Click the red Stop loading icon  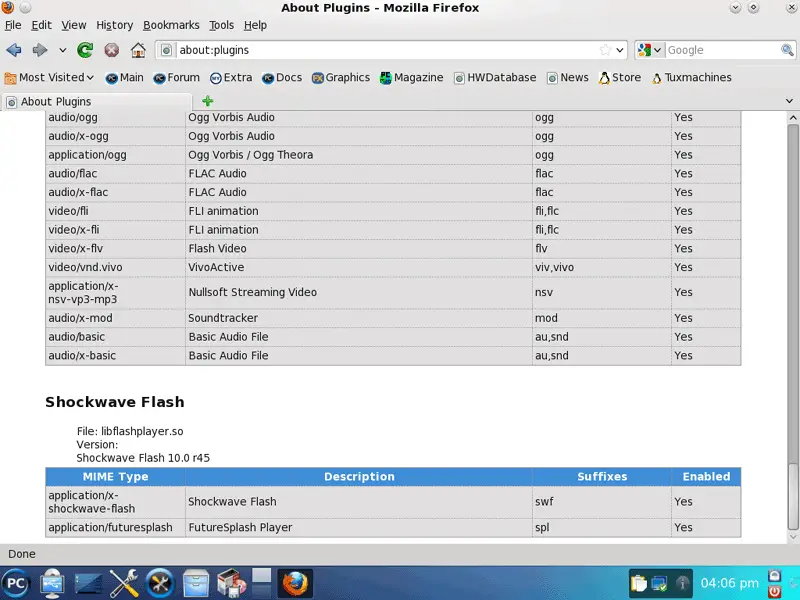[x=112, y=50]
